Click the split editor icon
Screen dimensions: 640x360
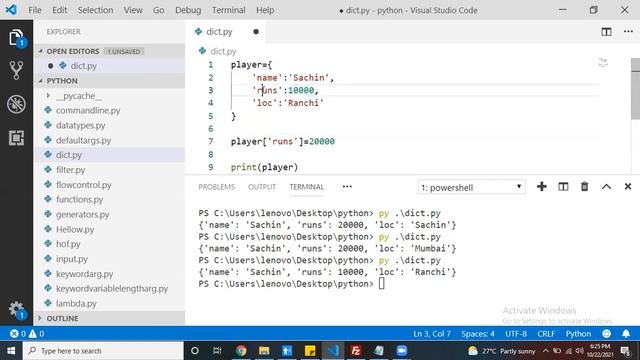[x=606, y=32]
